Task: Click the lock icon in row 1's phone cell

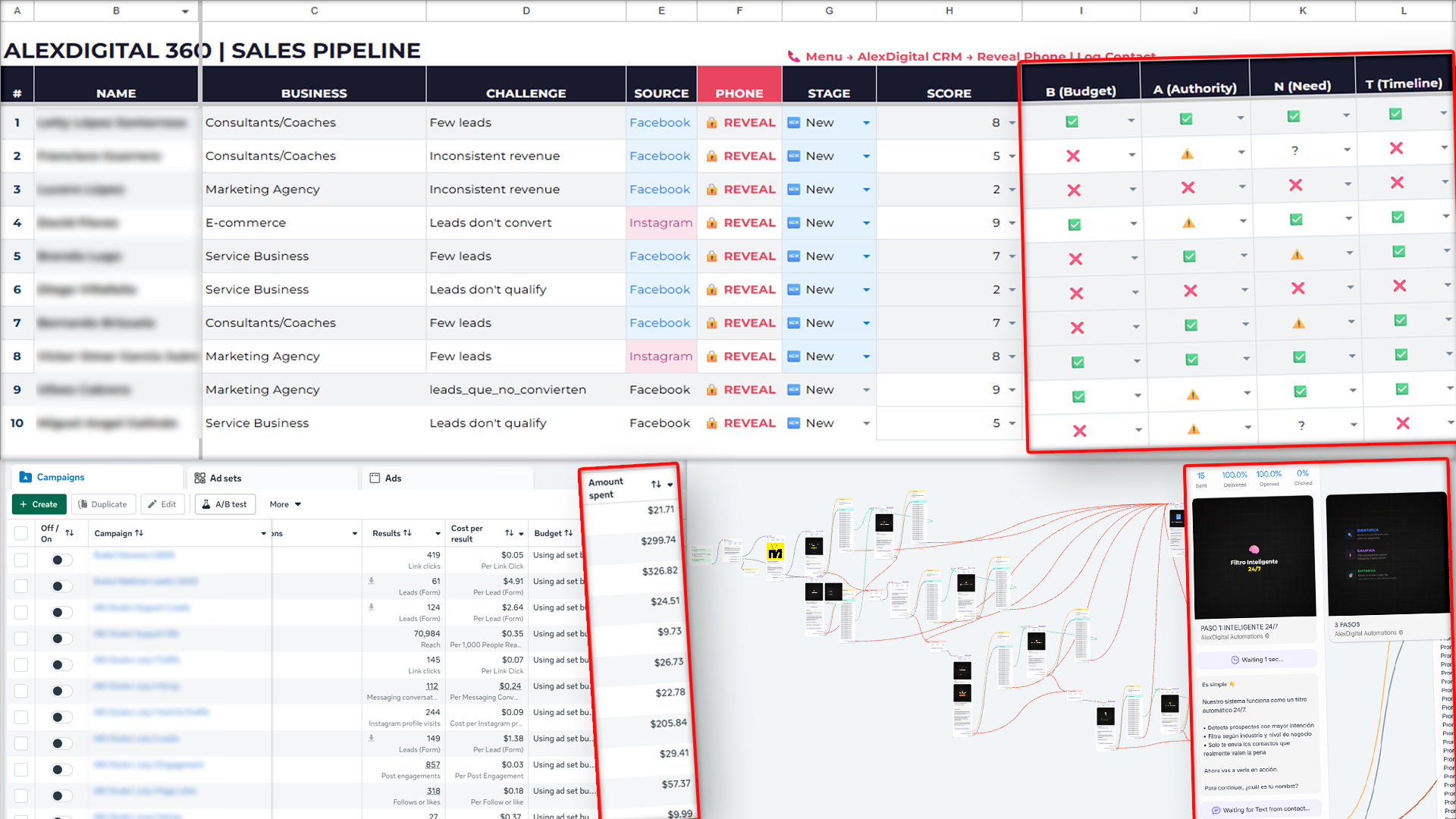Action: click(711, 123)
